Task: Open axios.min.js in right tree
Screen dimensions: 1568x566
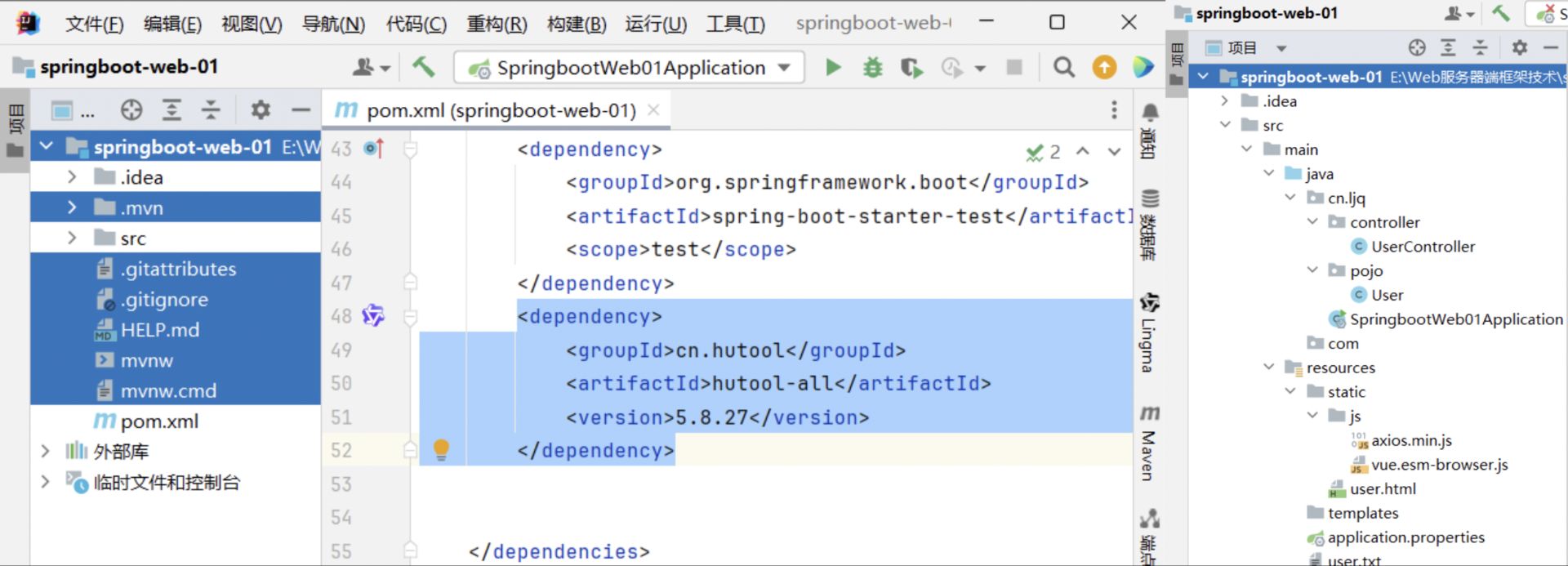Action: coord(1401,440)
